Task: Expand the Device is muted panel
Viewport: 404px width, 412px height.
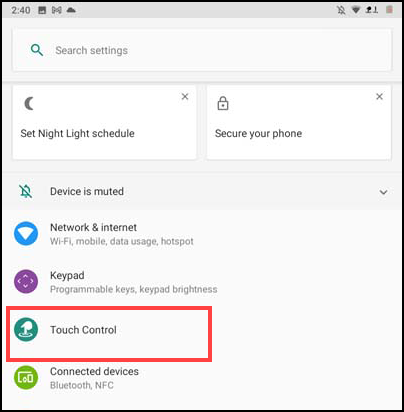Action: point(383,192)
